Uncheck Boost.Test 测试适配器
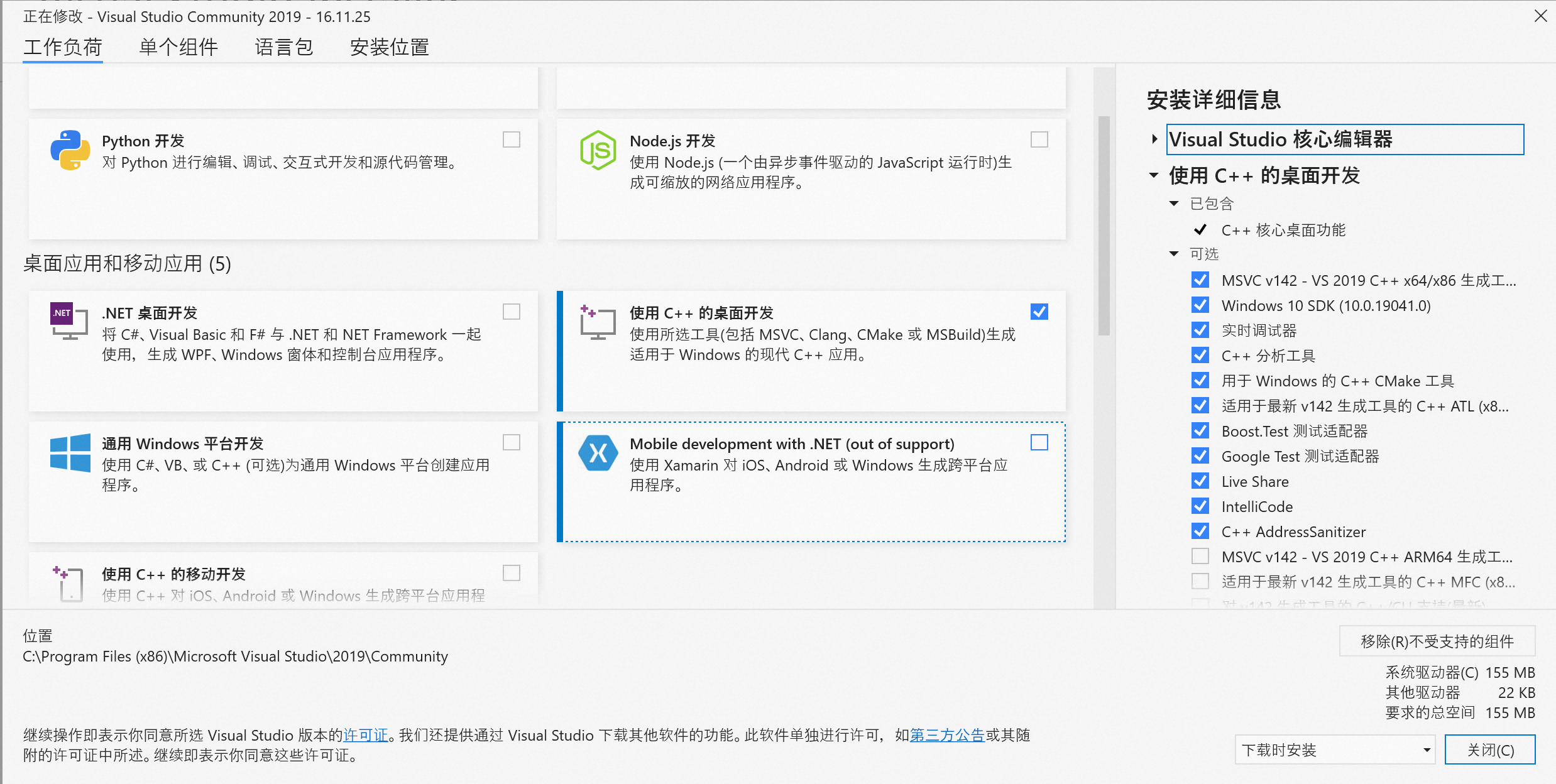 click(x=1200, y=430)
